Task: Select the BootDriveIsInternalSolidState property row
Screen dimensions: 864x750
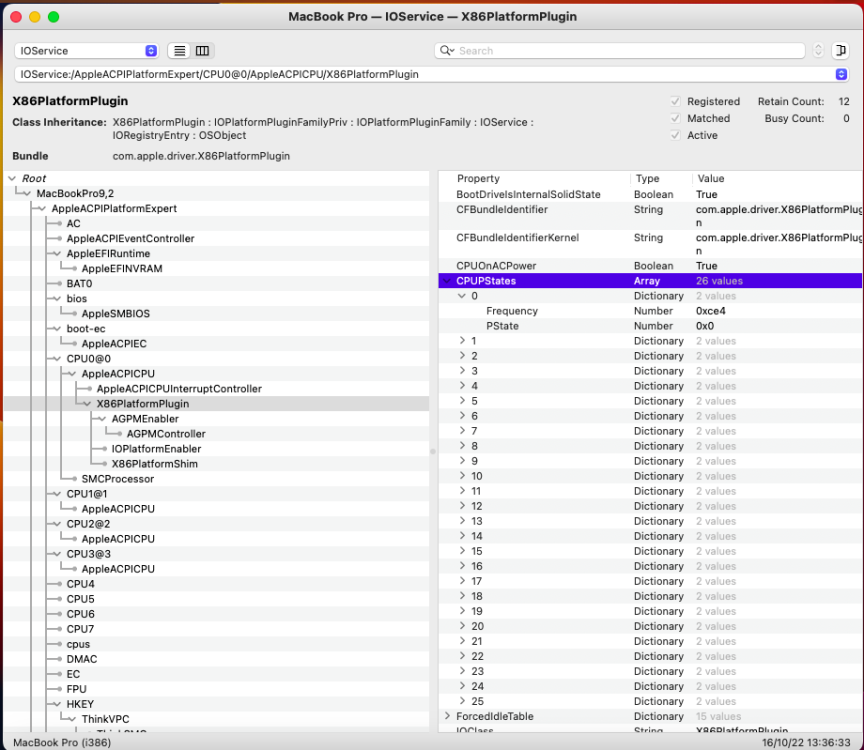Action: click(650, 195)
